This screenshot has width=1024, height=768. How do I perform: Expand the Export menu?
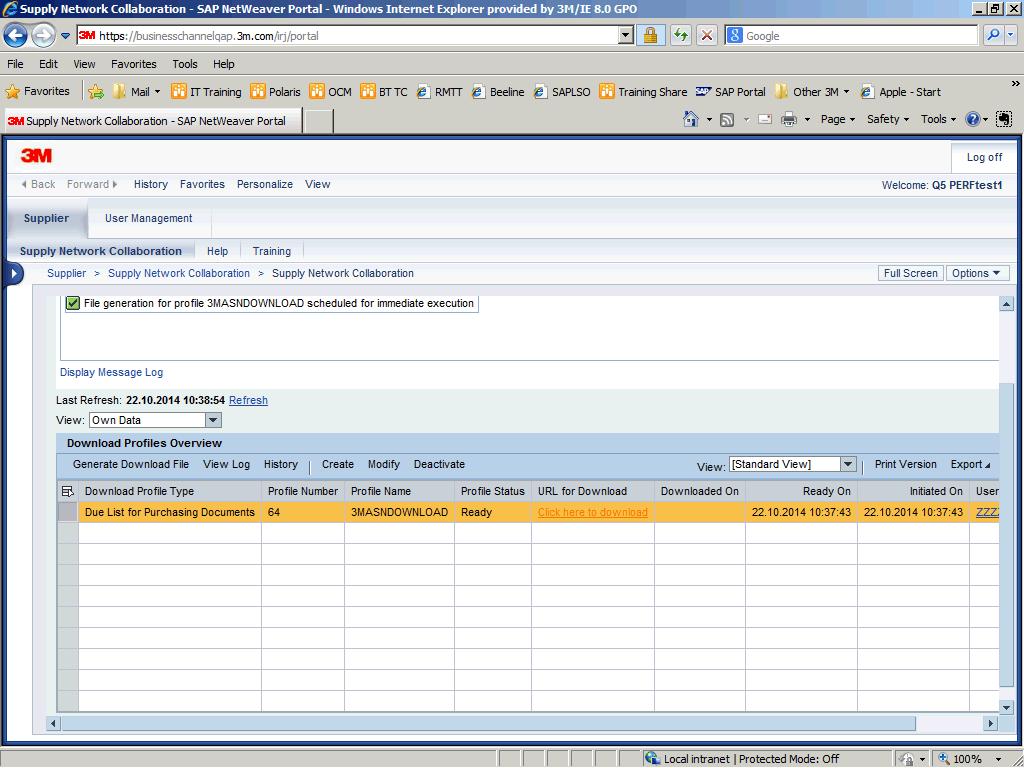(x=970, y=464)
